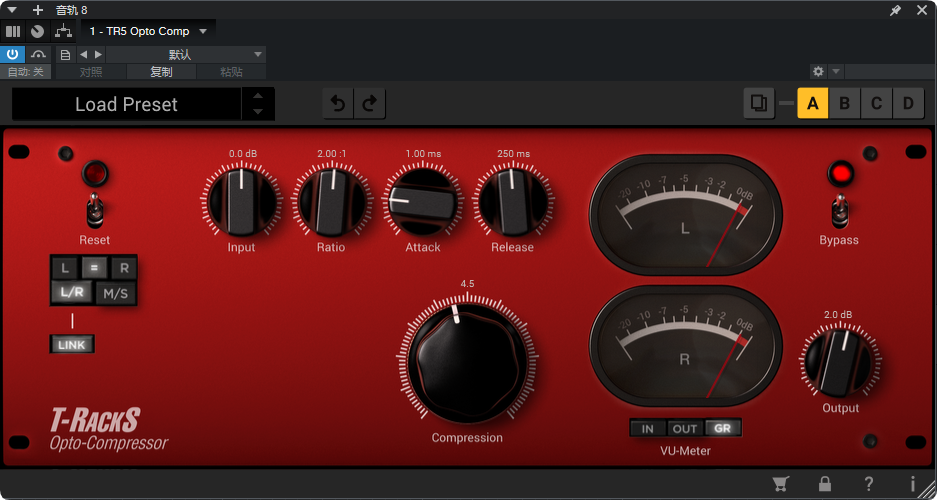Click the 对照 compare button
937x500 pixels.
click(91, 72)
